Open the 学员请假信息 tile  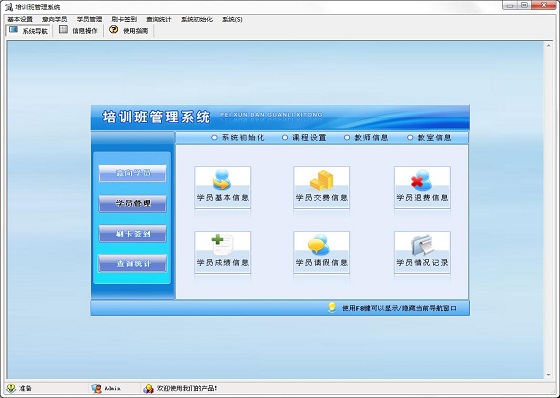point(321,252)
